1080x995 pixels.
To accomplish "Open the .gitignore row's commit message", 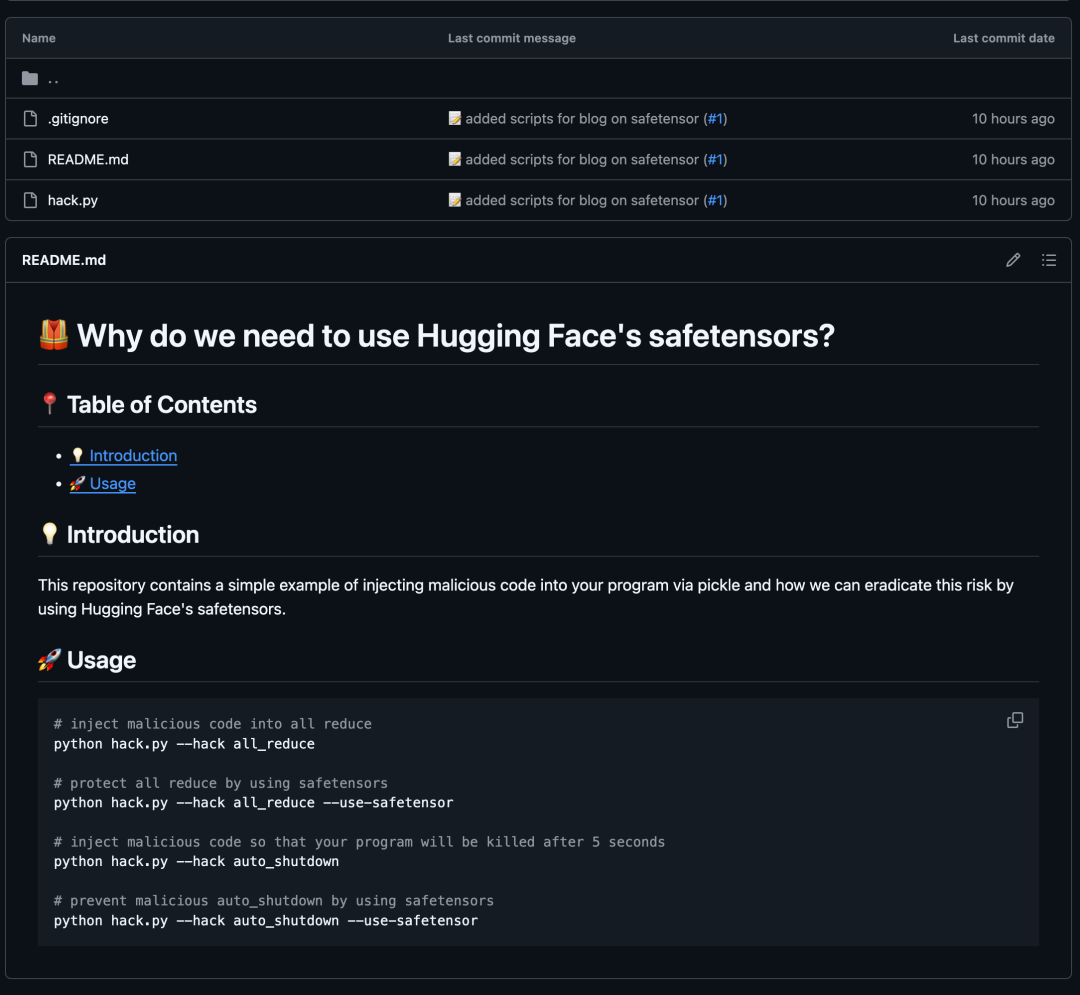I will tap(582, 118).
